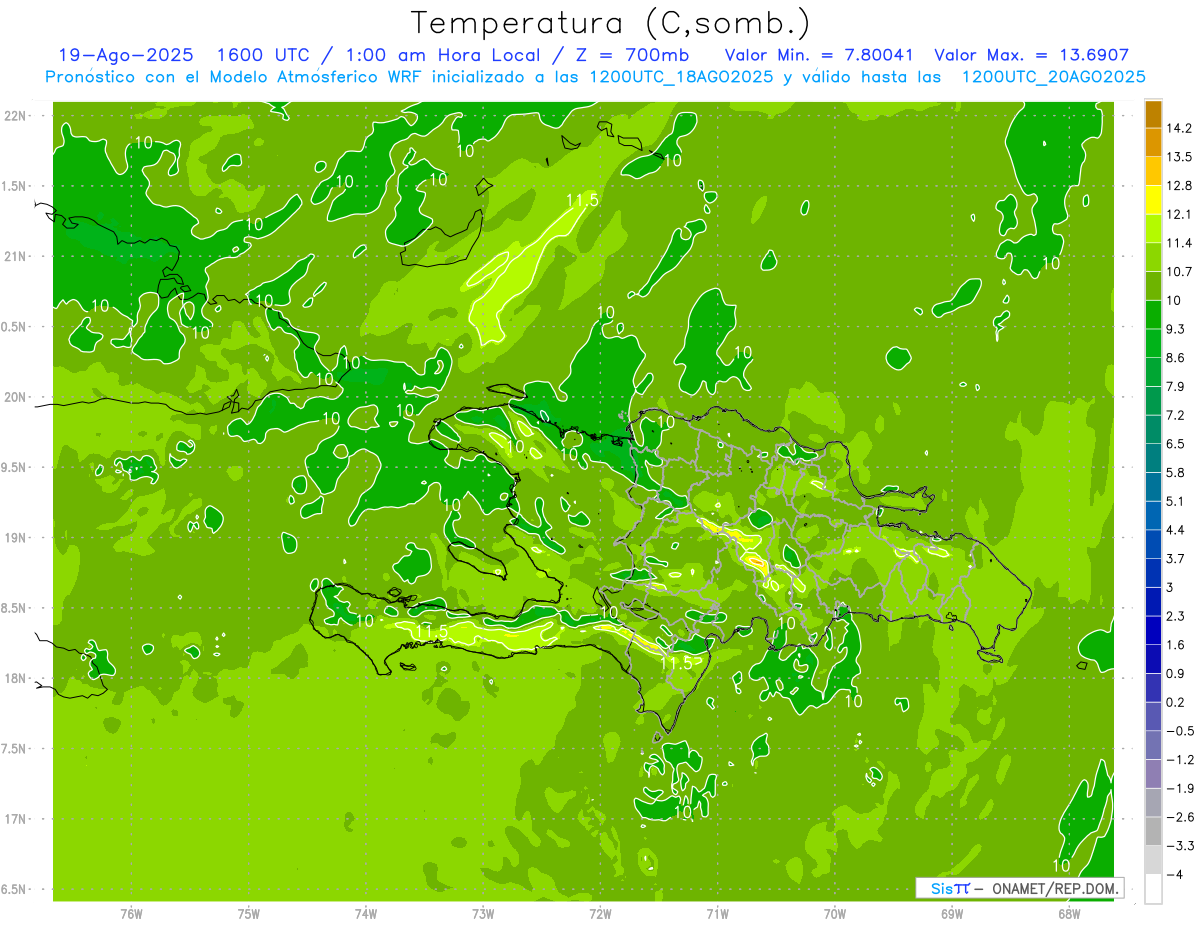
Task: Click the legend value "12.8"
Action: [1179, 186]
